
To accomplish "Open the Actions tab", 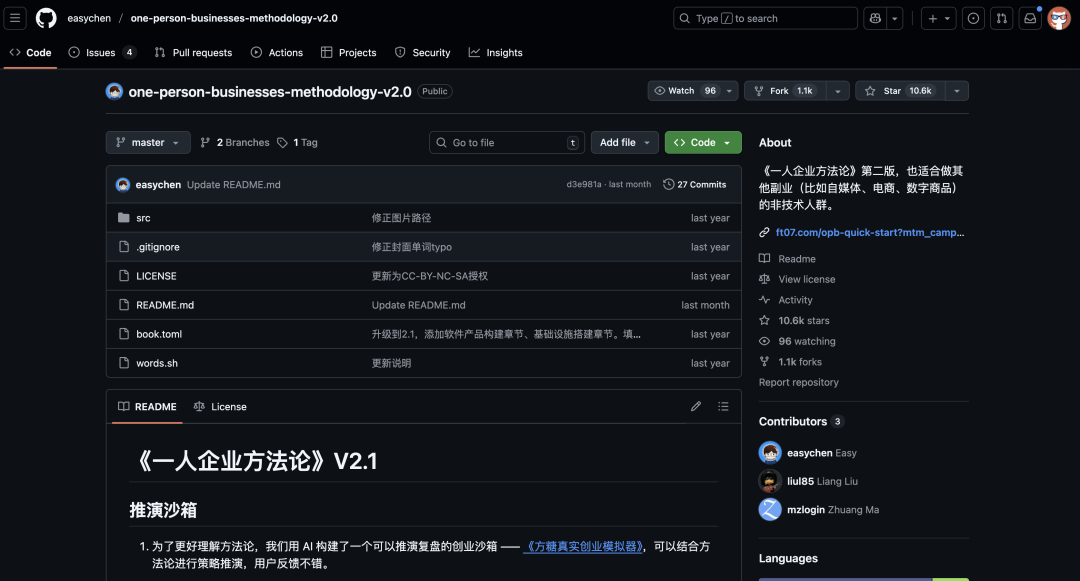I will 277,52.
